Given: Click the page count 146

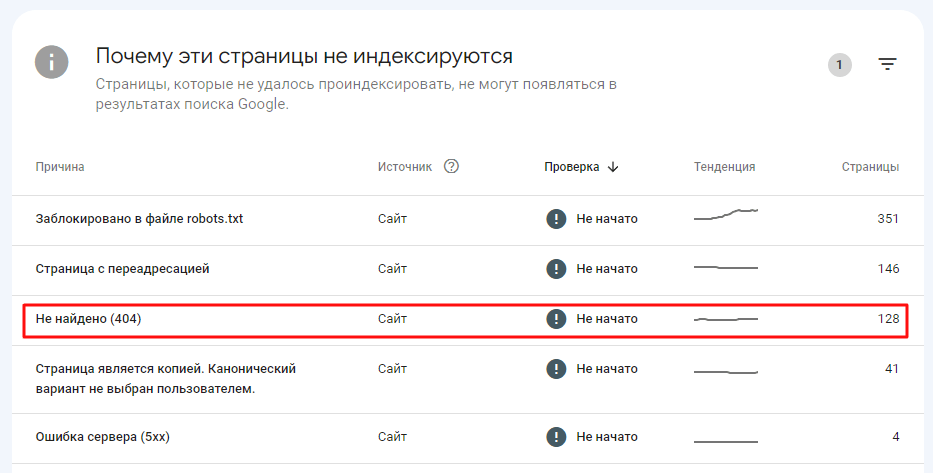Looking at the screenshot, I should [888, 269].
